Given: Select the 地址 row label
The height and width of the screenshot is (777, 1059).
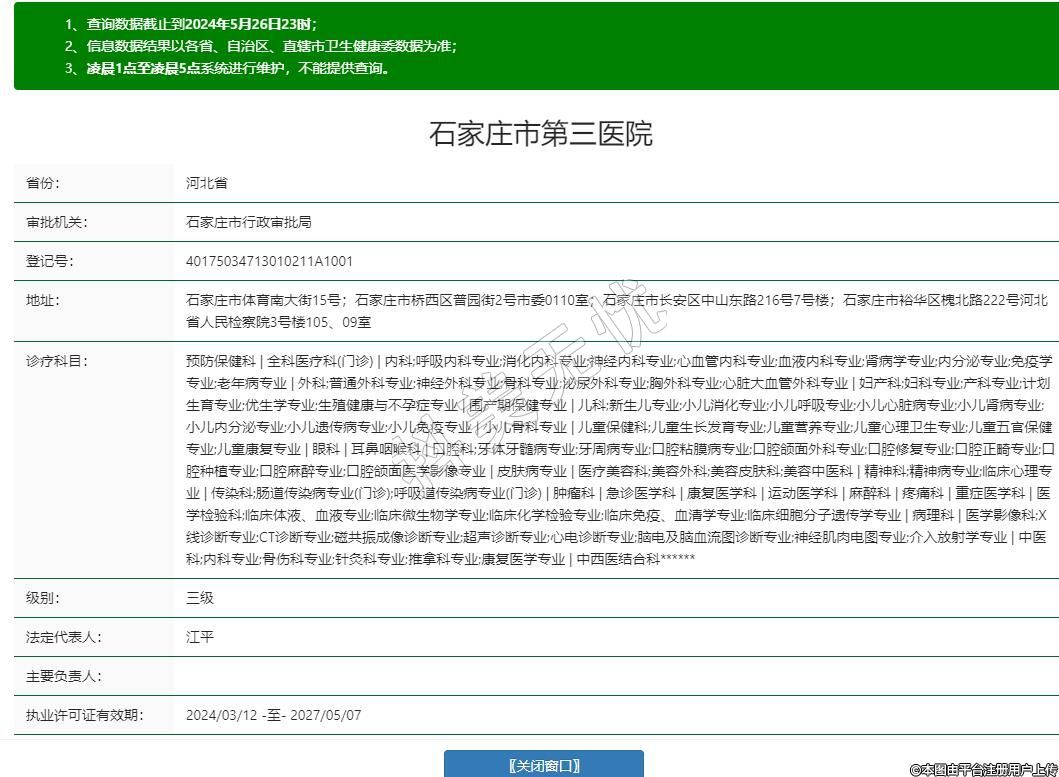Looking at the screenshot, I should 43,300.
